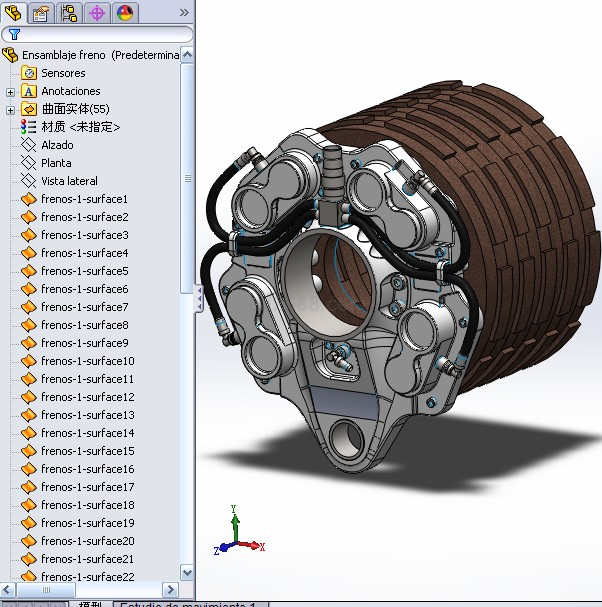Click the Planta plane icon
Viewport: 602px width, 607px height.
pos(29,163)
